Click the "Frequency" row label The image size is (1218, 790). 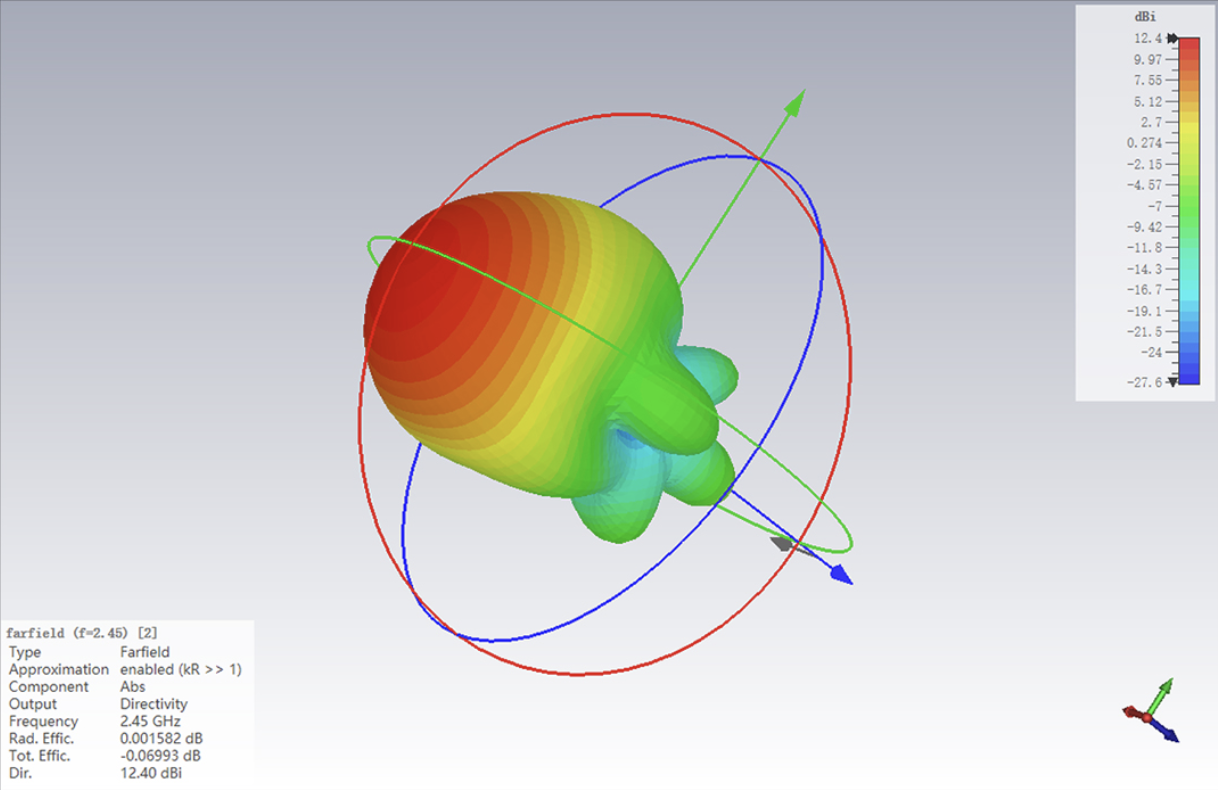point(43,721)
